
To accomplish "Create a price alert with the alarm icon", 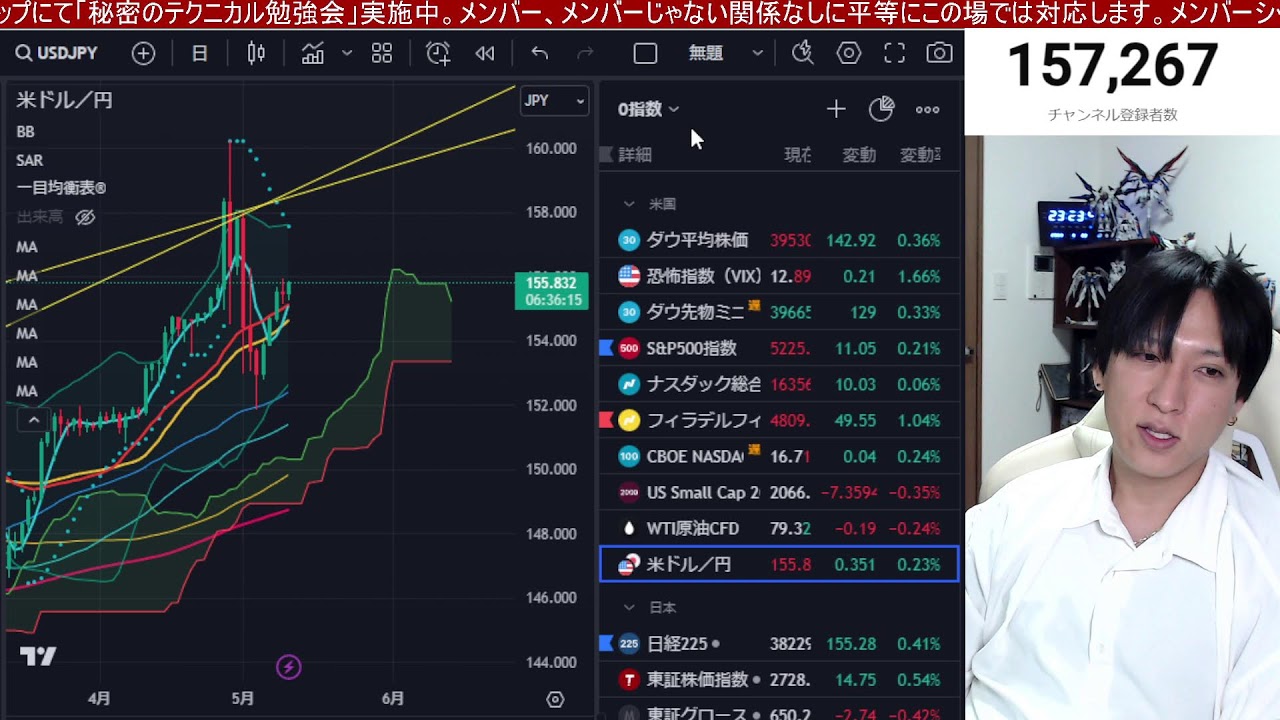I will pos(437,54).
